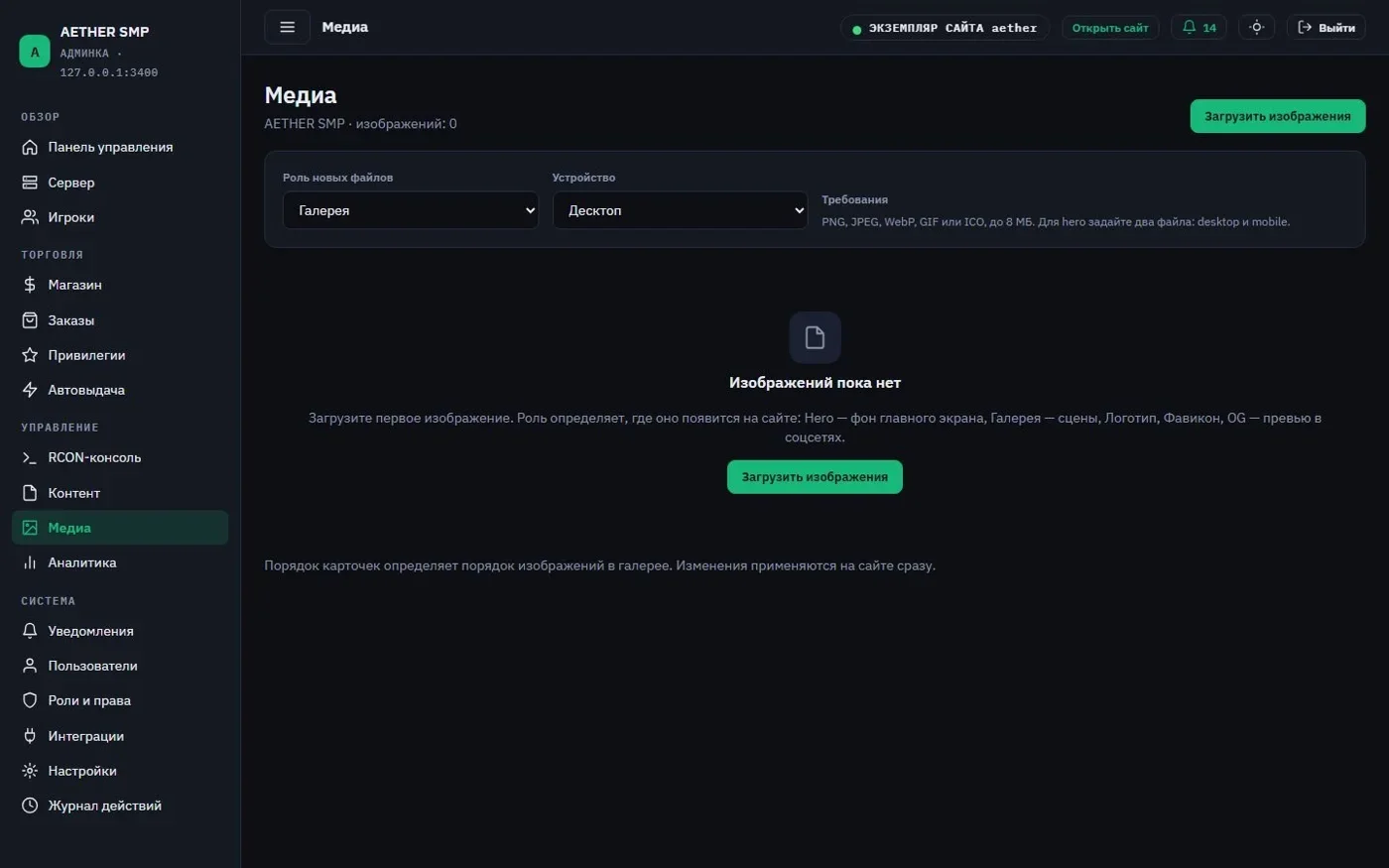Click the server rack icon beside Сервер

point(30,183)
